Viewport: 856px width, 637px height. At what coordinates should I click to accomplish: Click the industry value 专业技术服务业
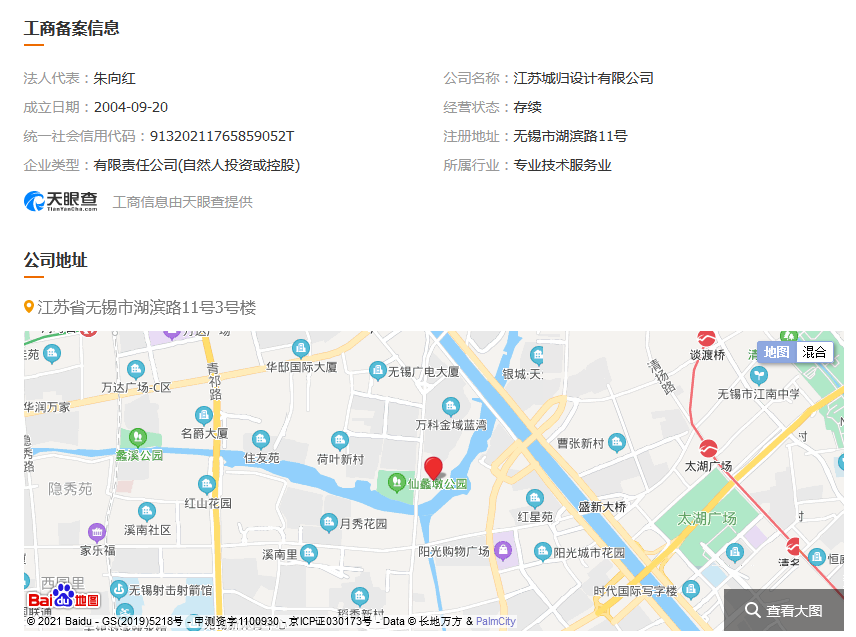point(562,165)
